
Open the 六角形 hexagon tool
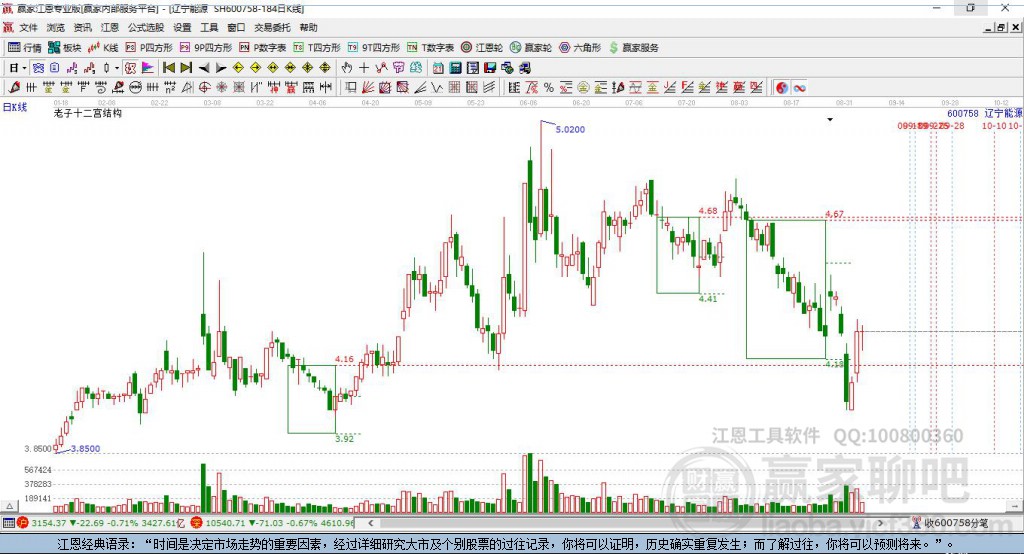pos(580,48)
